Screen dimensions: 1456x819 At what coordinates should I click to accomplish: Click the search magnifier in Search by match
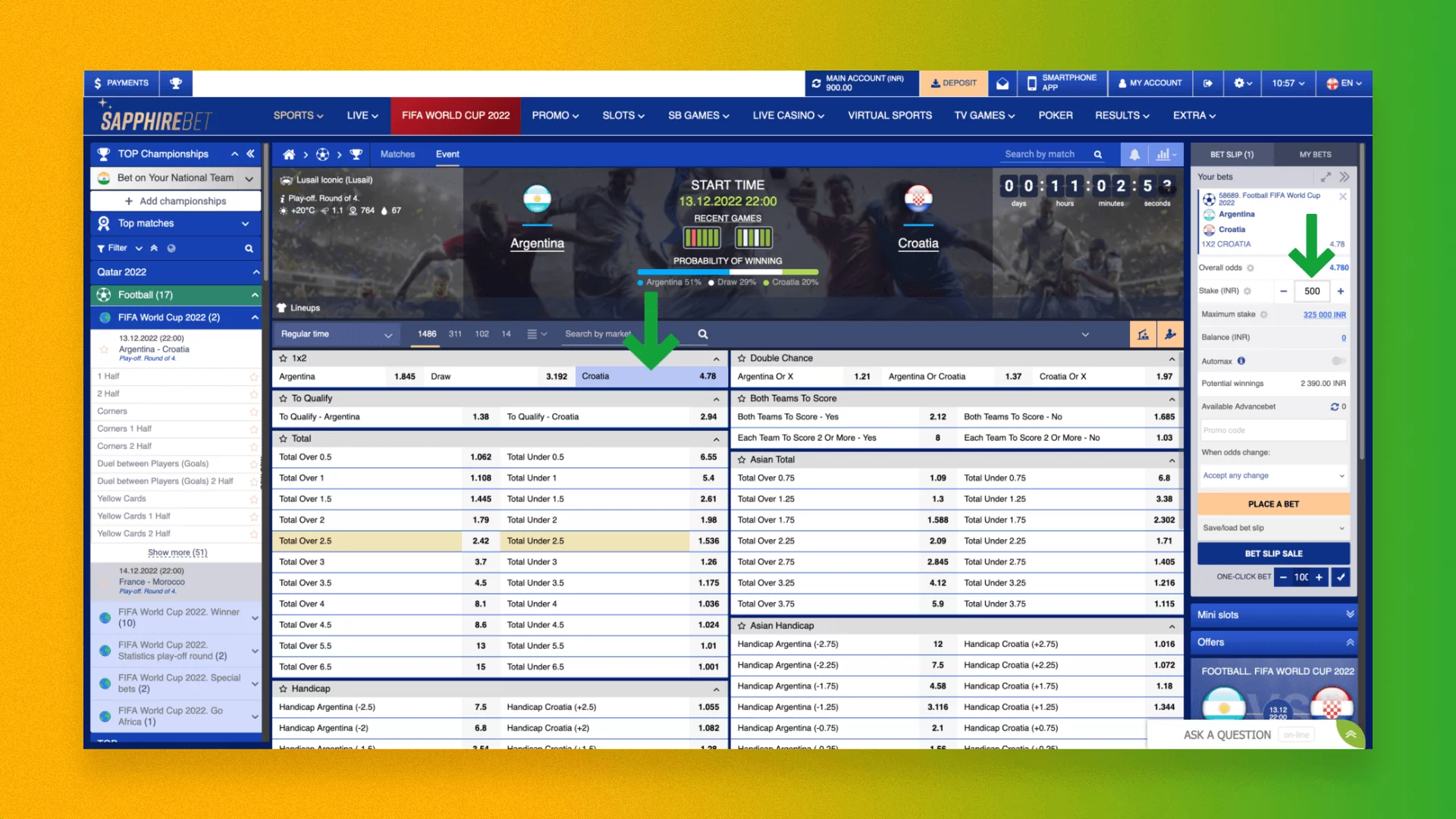point(1097,154)
